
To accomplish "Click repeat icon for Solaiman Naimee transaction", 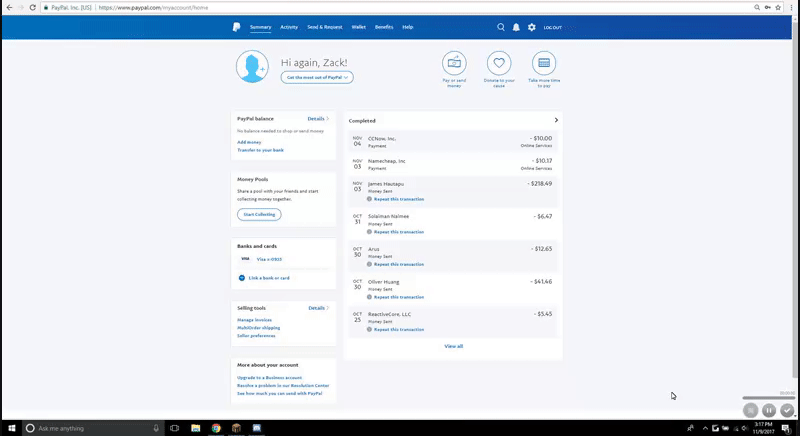I will pos(369,232).
